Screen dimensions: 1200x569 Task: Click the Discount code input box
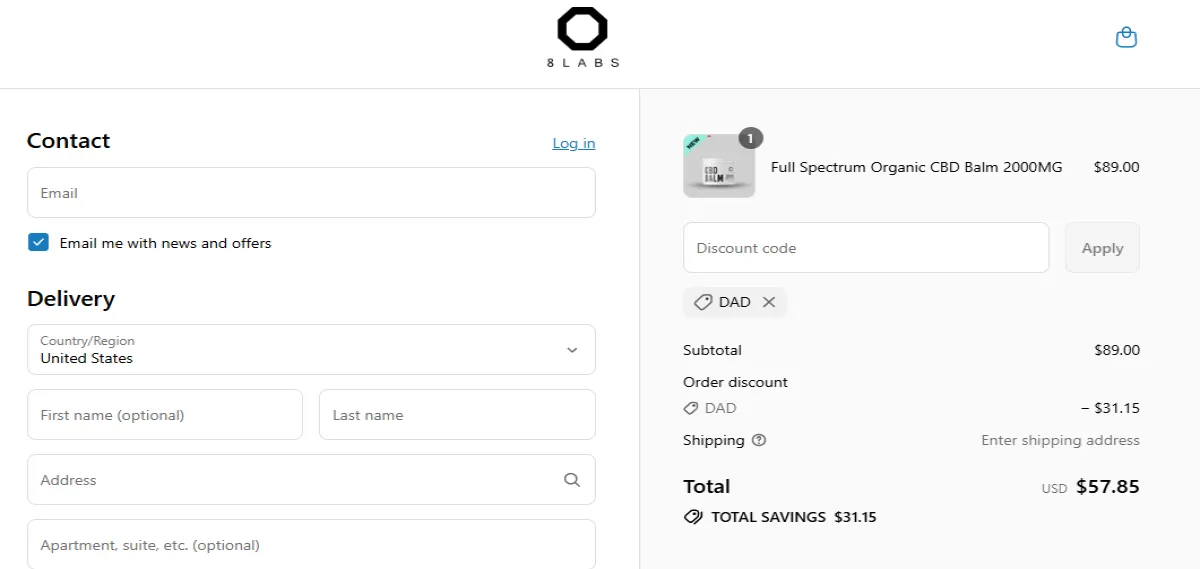[x=865, y=248]
